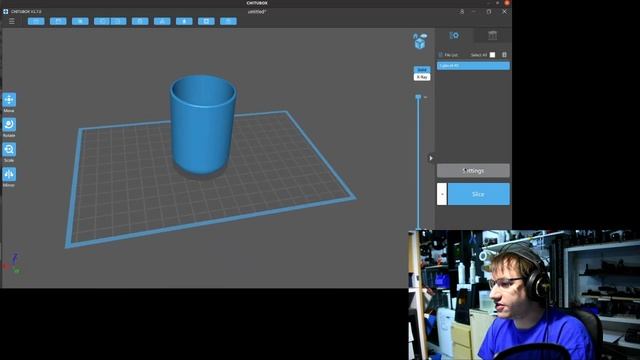
Task: Collapse the right side panel arrow
Action: (x=431, y=158)
